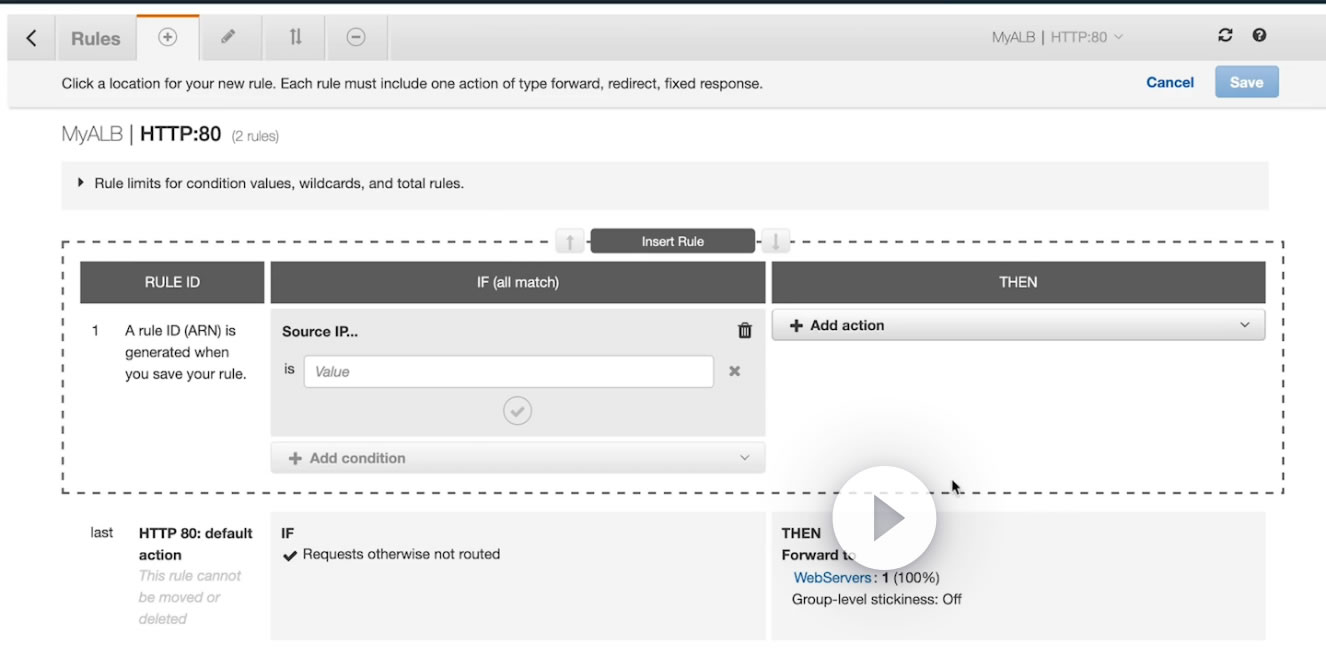1326x671 pixels.
Task: Open the Add action dropdown
Action: [x=1018, y=325]
